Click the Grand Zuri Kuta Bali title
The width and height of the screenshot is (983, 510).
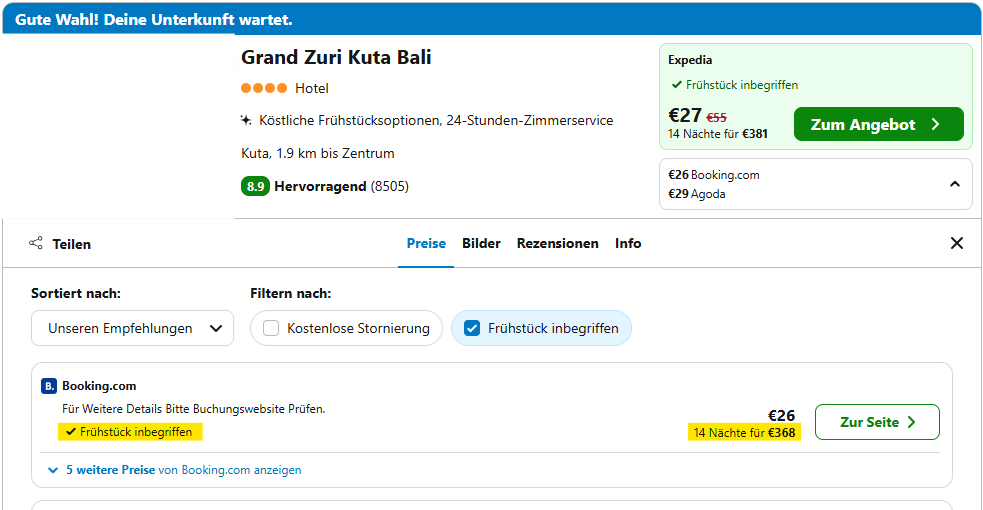336,58
